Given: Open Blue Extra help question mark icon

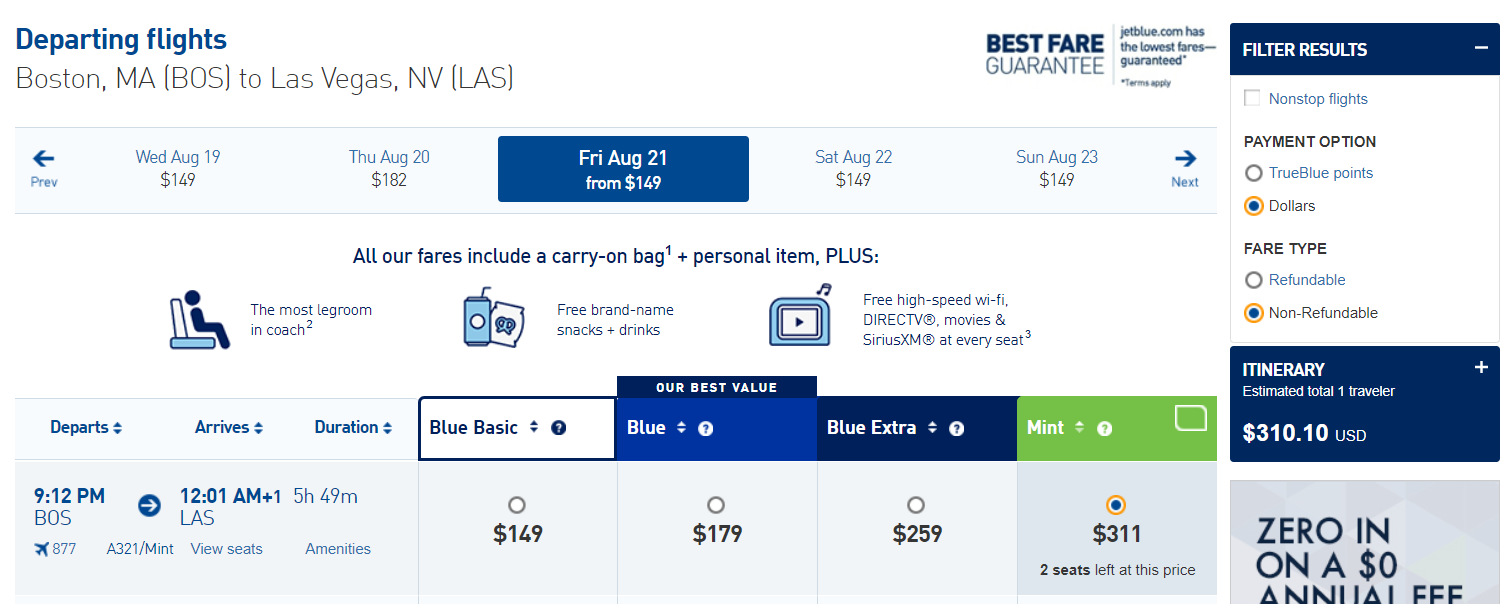Looking at the screenshot, I should pyautogui.click(x=956, y=428).
